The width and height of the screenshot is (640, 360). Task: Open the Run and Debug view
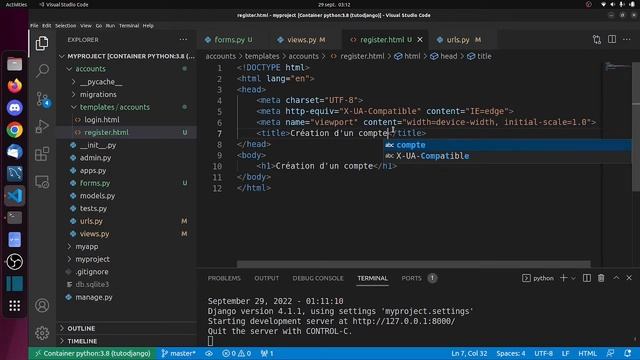tap(42, 126)
